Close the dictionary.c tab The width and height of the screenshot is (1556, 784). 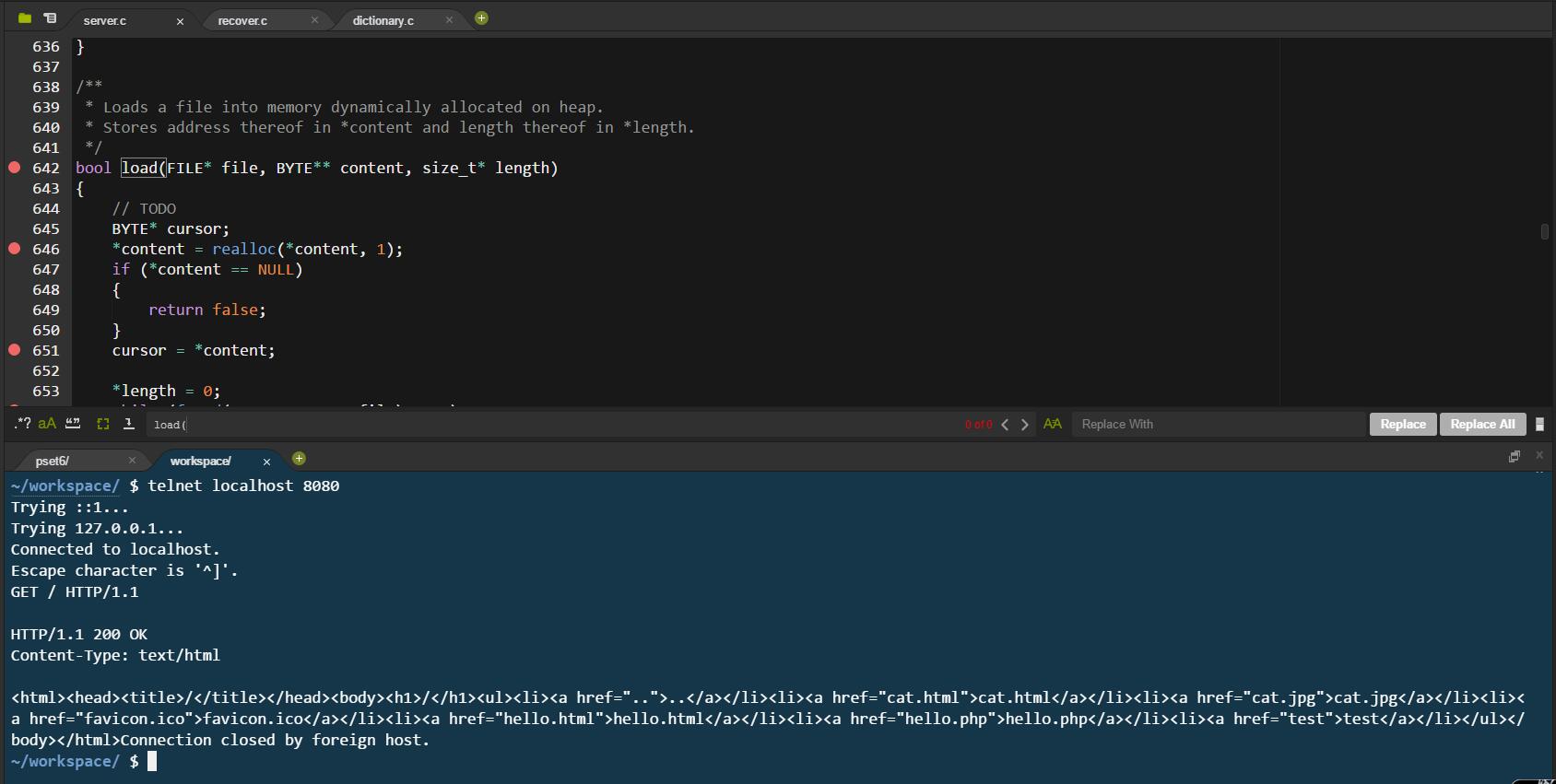(x=449, y=20)
